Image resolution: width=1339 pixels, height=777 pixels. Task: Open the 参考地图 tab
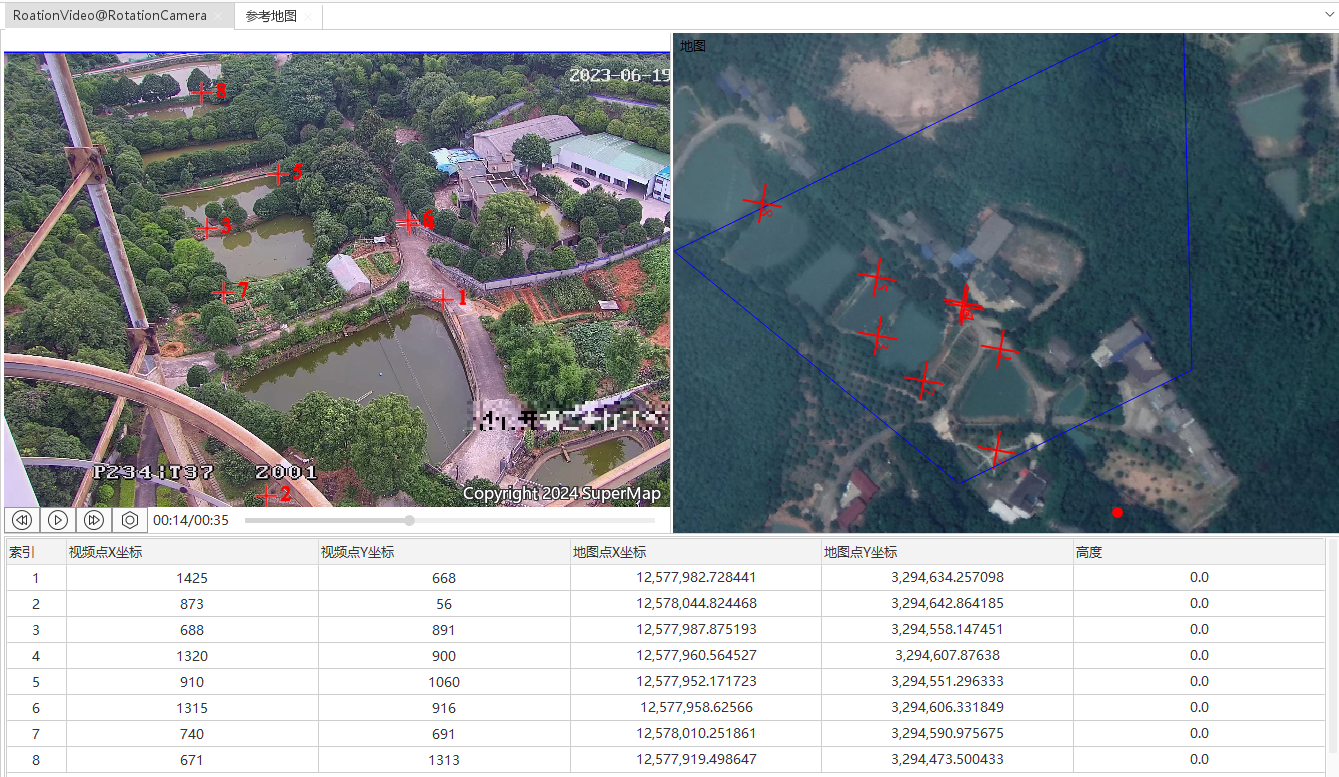point(271,16)
